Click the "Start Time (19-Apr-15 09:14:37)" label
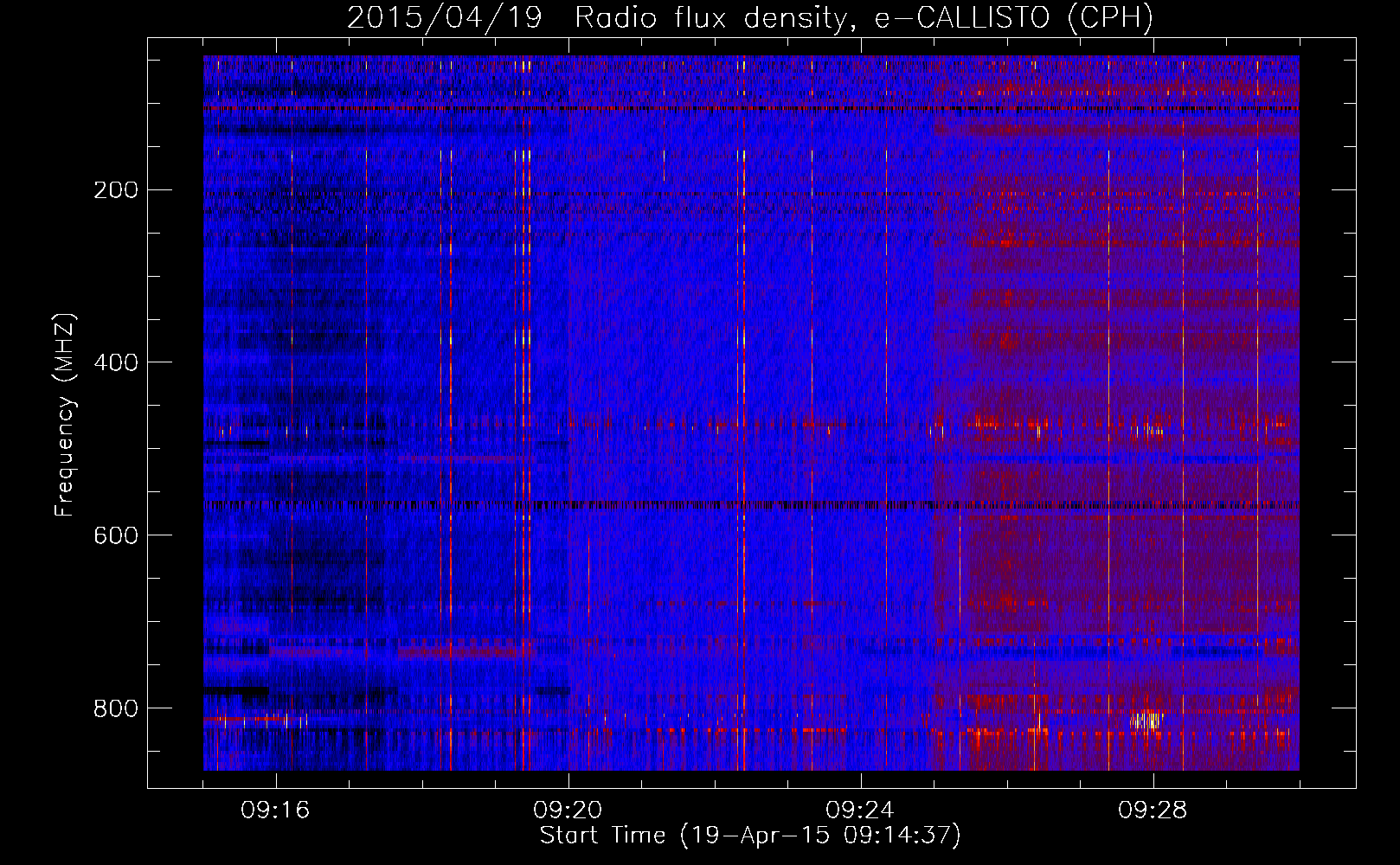 click(750, 836)
